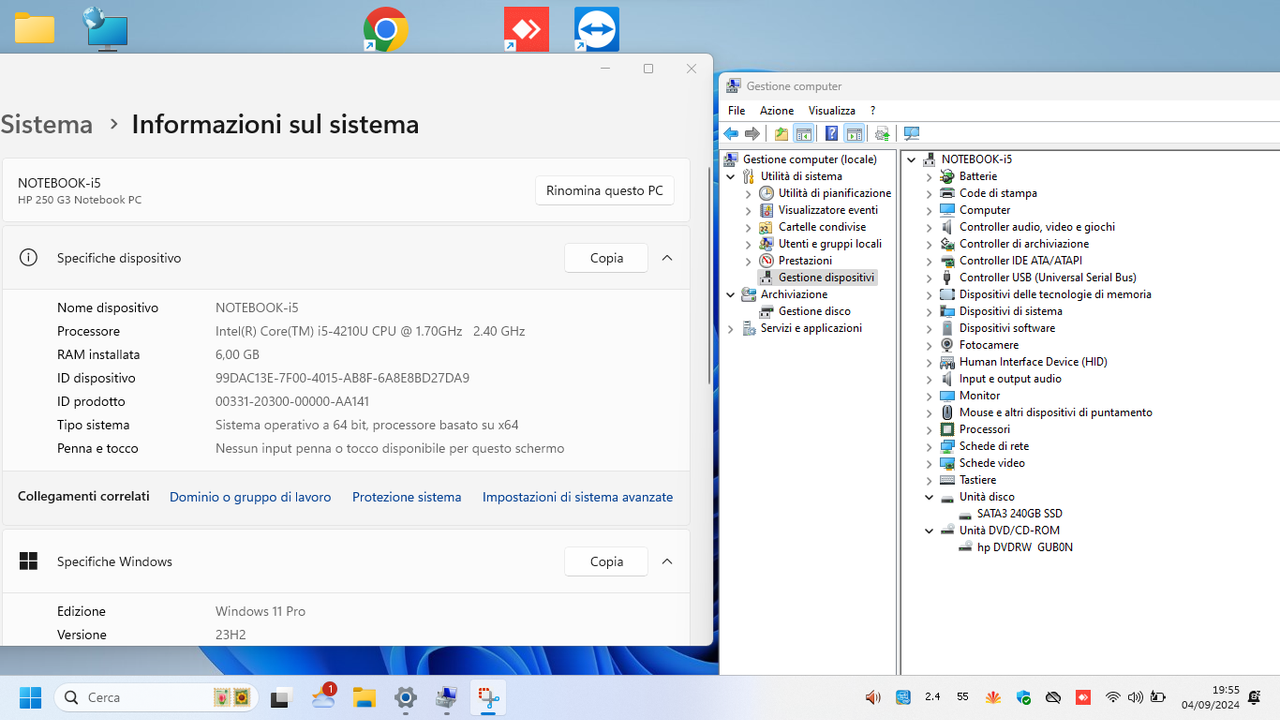Collapse the Unità disco node
Viewport: 1280px width, 720px height.
[x=928, y=496]
